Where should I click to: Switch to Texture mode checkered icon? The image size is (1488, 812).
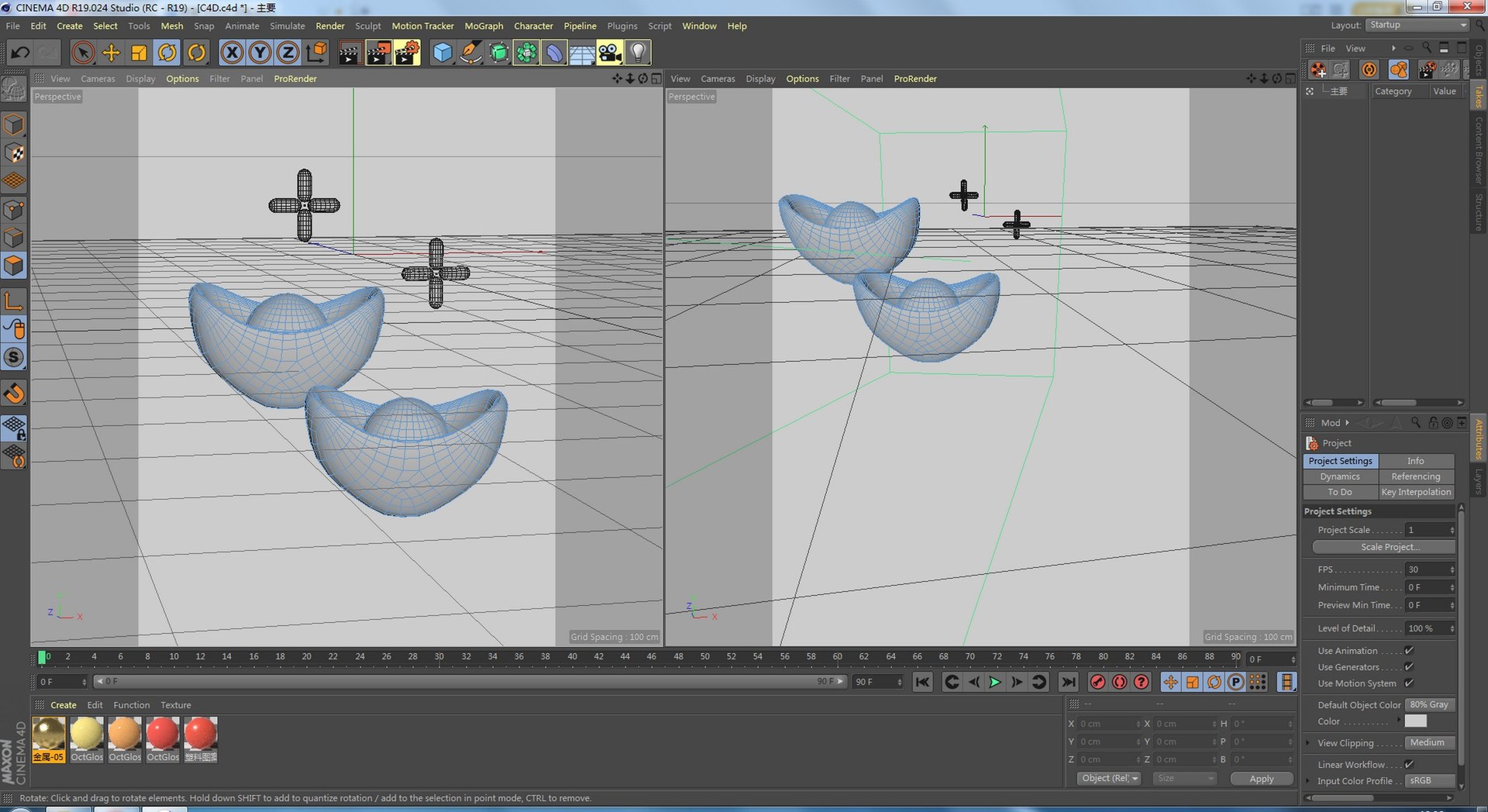(15, 153)
